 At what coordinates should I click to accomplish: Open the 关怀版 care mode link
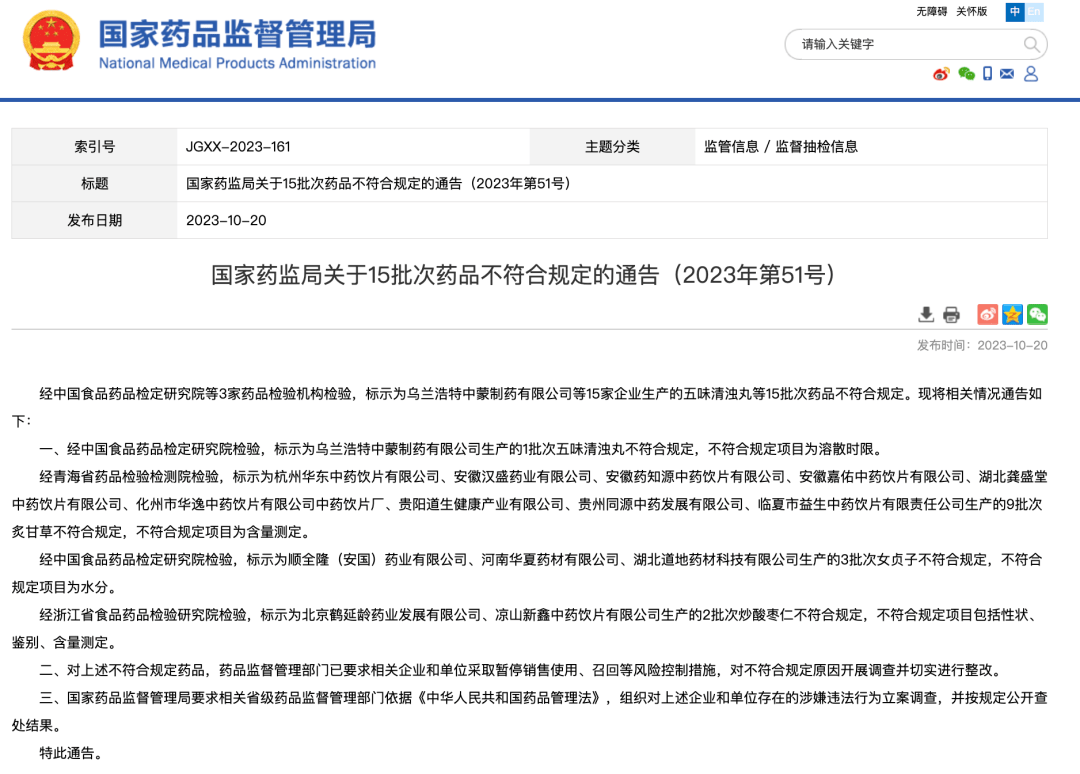click(971, 12)
